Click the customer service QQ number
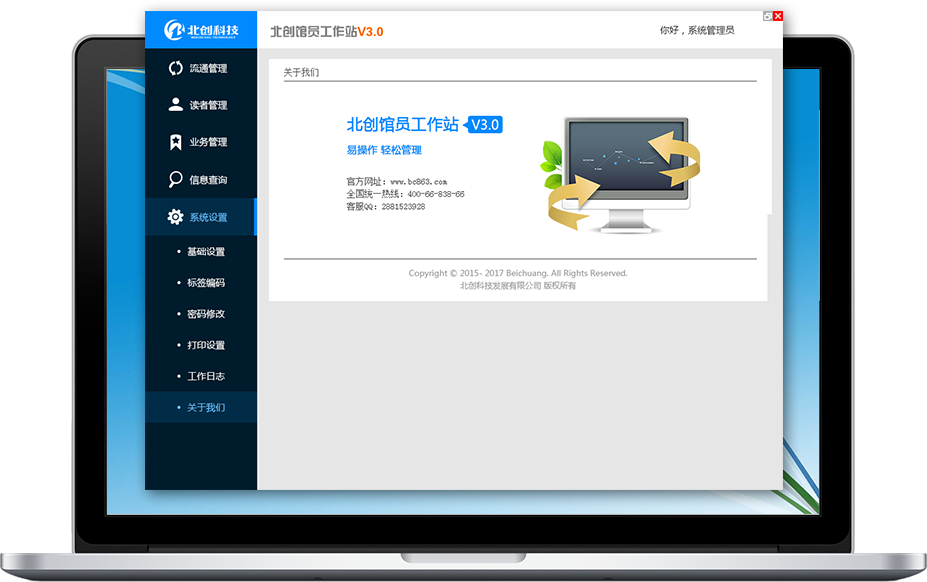This screenshot has width=927, height=582. point(402,206)
